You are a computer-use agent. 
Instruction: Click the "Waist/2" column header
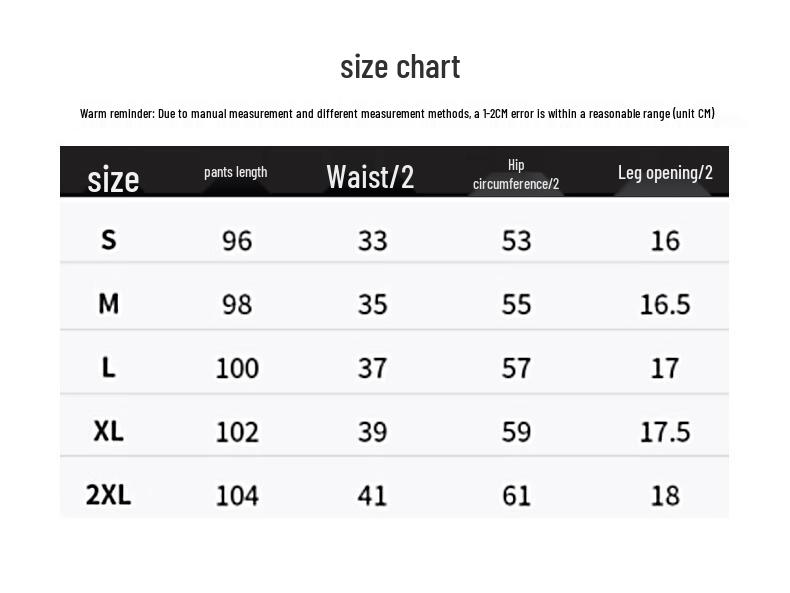tap(370, 177)
